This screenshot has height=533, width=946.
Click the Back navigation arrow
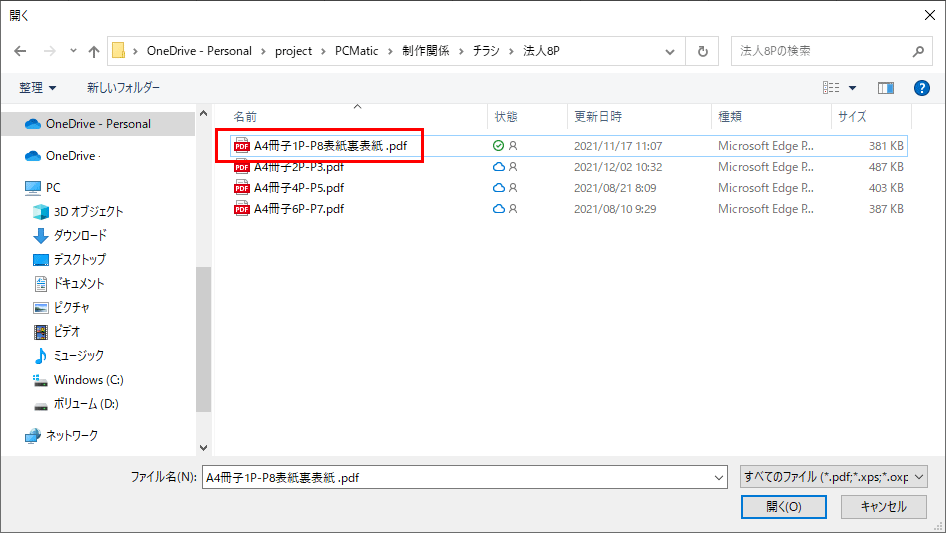pos(20,51)
